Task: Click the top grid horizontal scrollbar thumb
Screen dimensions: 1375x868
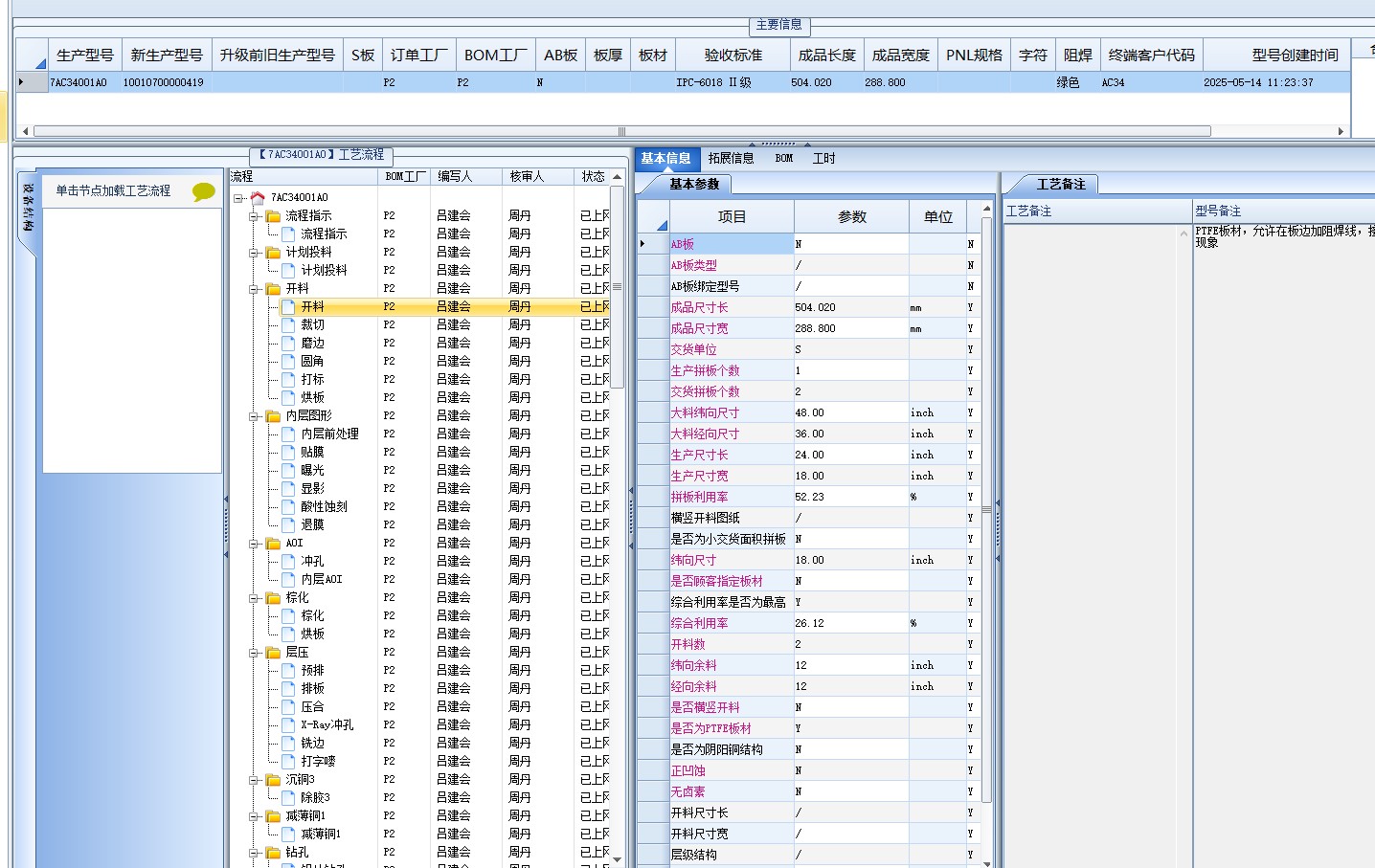Action: click(622, 131)
